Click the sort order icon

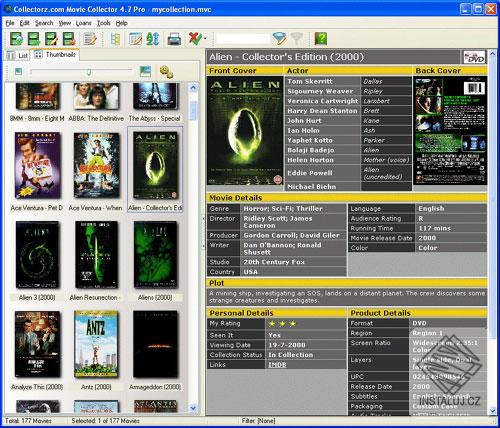tap(153, 39)
